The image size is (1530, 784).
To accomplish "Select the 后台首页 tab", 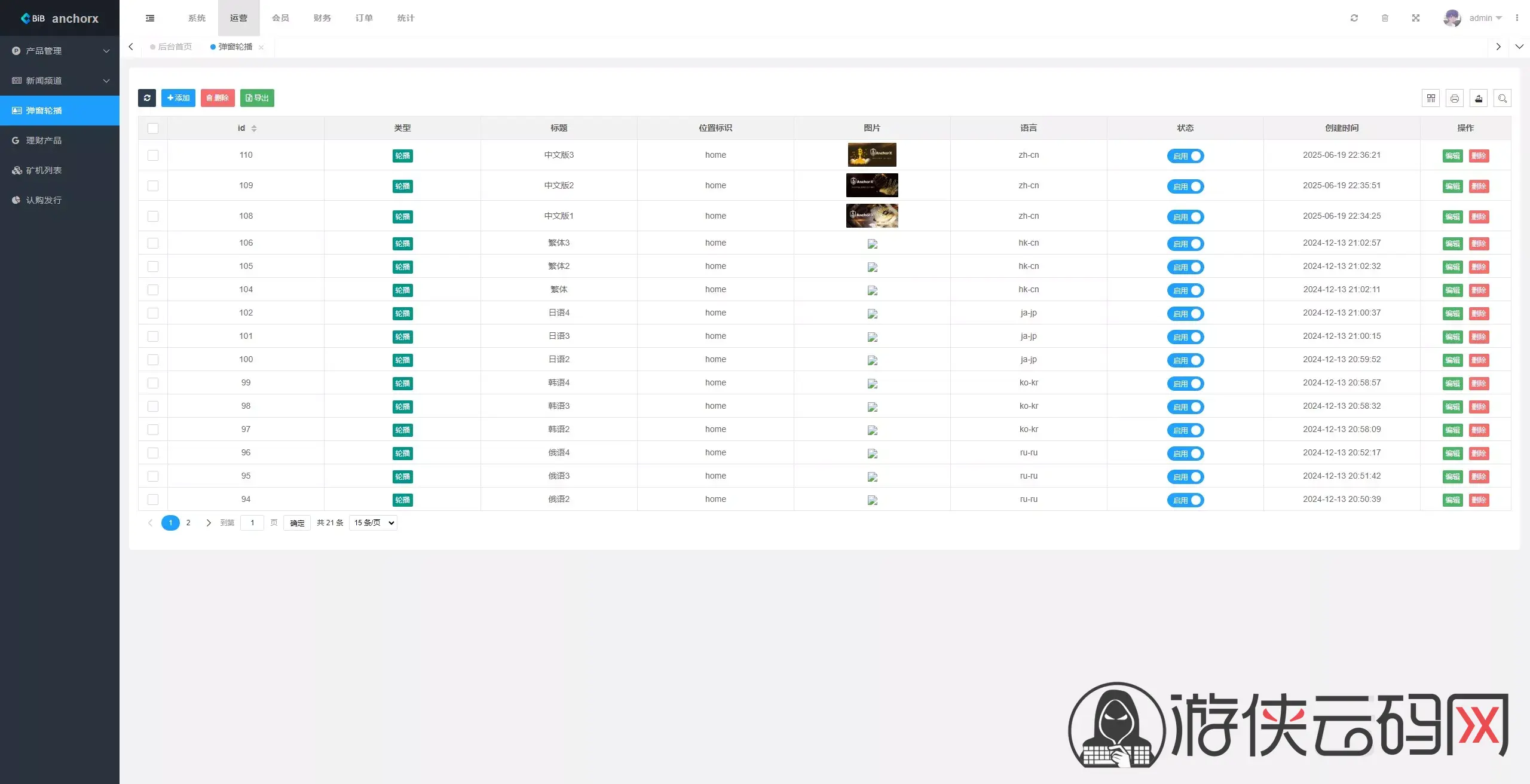I will (x=171, y=47).
